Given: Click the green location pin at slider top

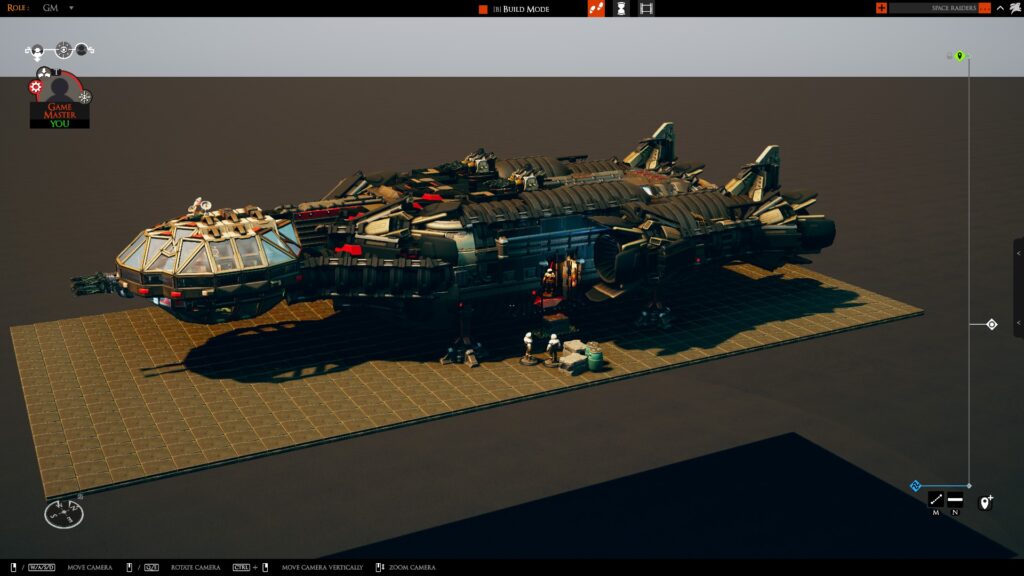Looking at the screenshot, I should pos(959,56).
